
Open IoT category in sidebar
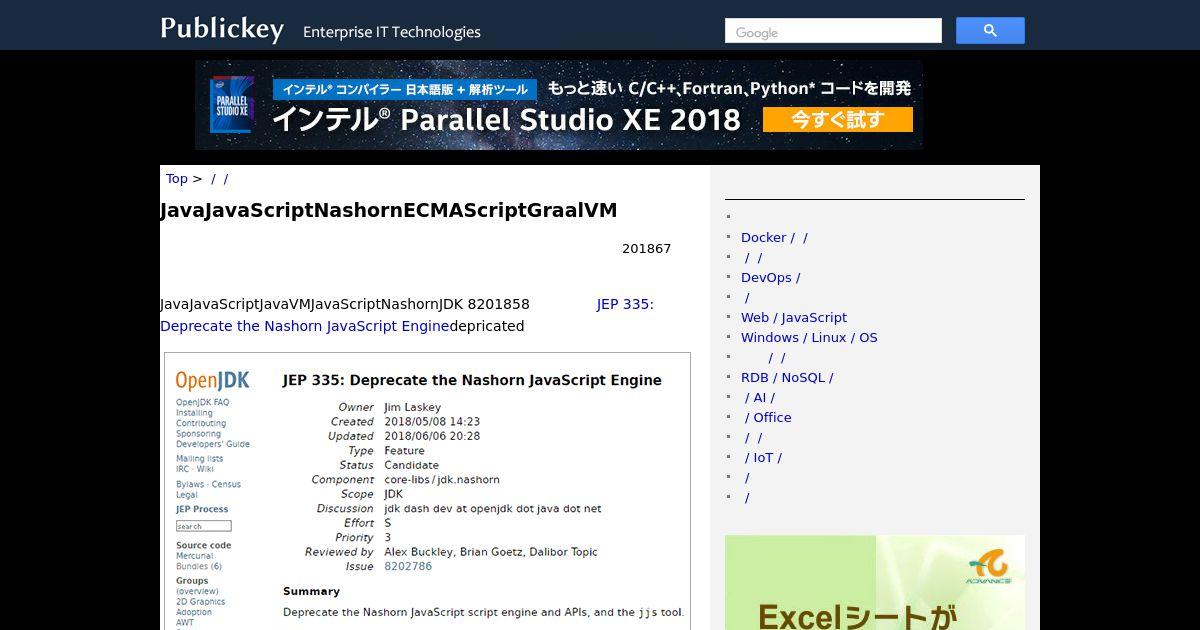point(763,458)
